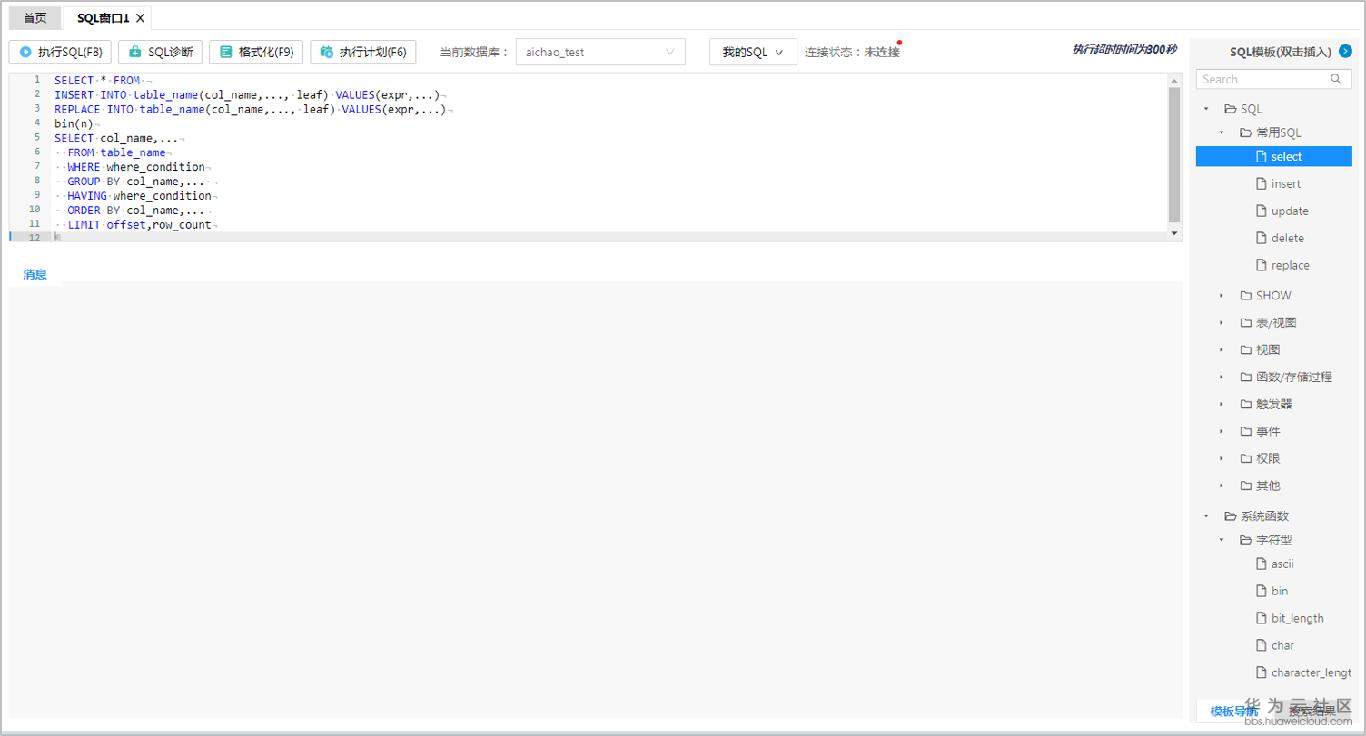The image size is (1366, 736).
Task: Switch to the 首页 tab
Action: click(x=35, y=18)
